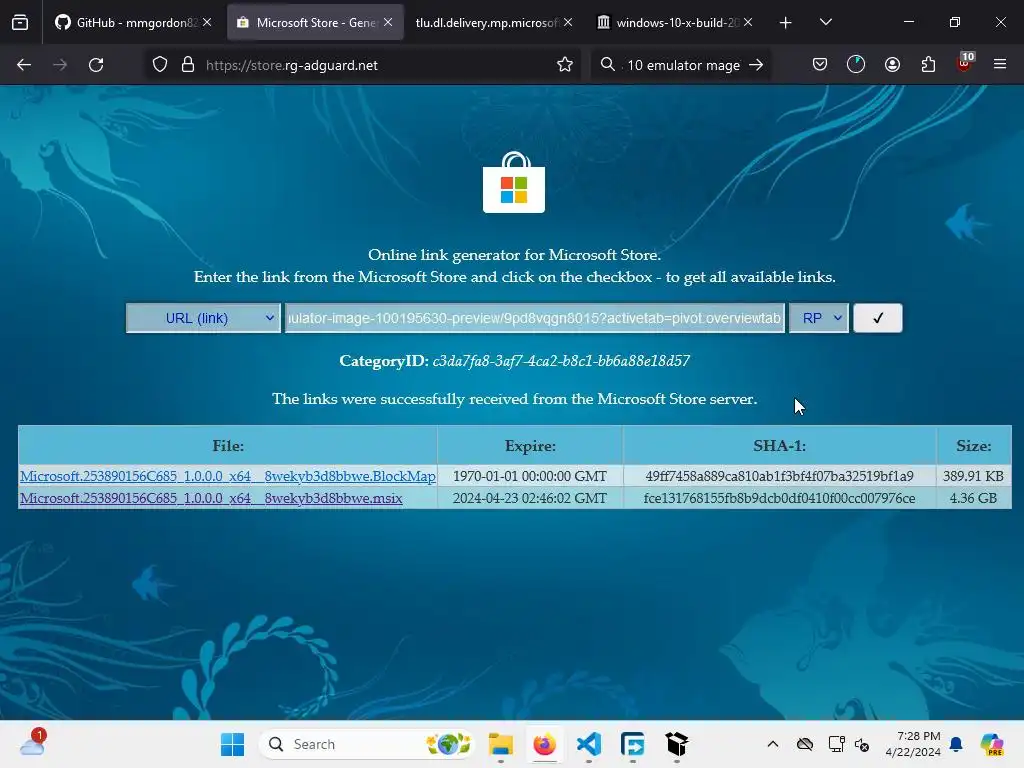Open Copilot preview icon

[992, 744]
